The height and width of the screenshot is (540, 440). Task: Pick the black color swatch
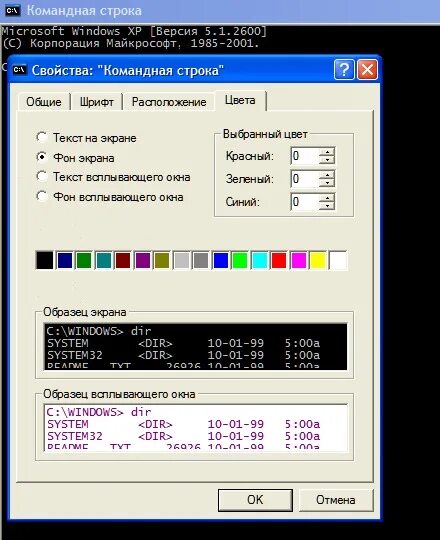pyautogui.click(x=45, y=260)
